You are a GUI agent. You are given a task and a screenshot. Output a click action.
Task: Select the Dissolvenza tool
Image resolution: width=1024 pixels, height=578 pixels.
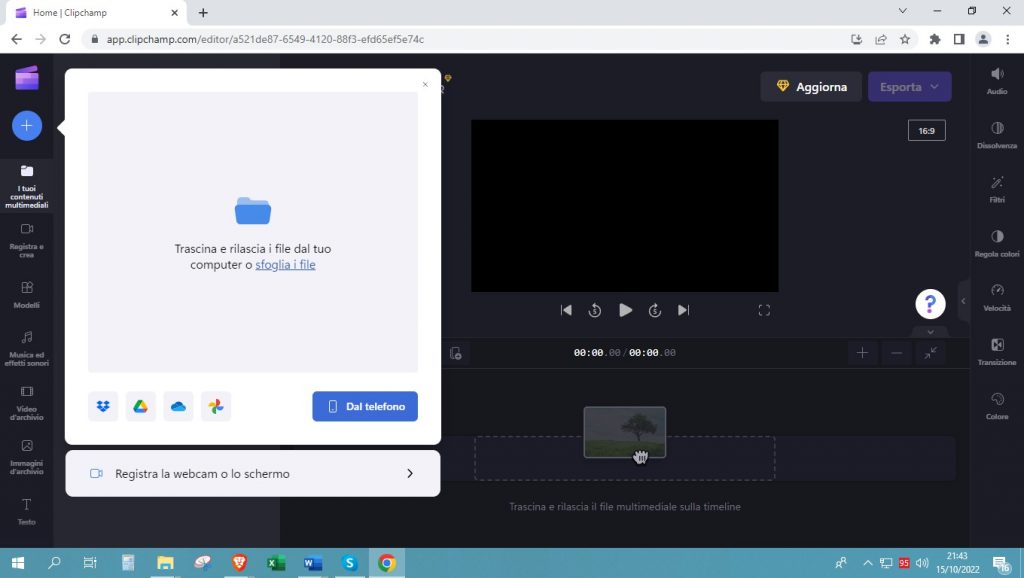coord(996,133)
